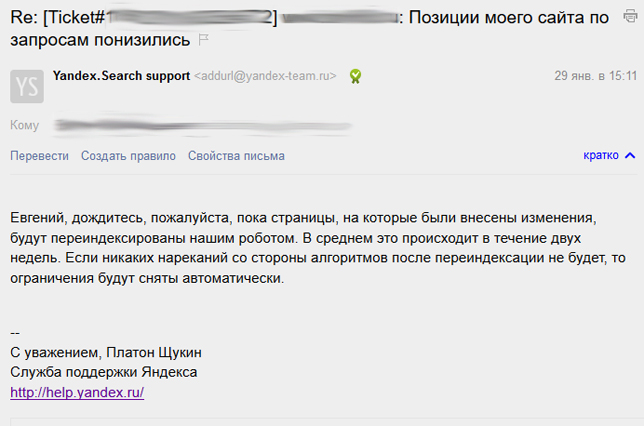
Task: Open the YS sender avatar
Action: point(27,86)
